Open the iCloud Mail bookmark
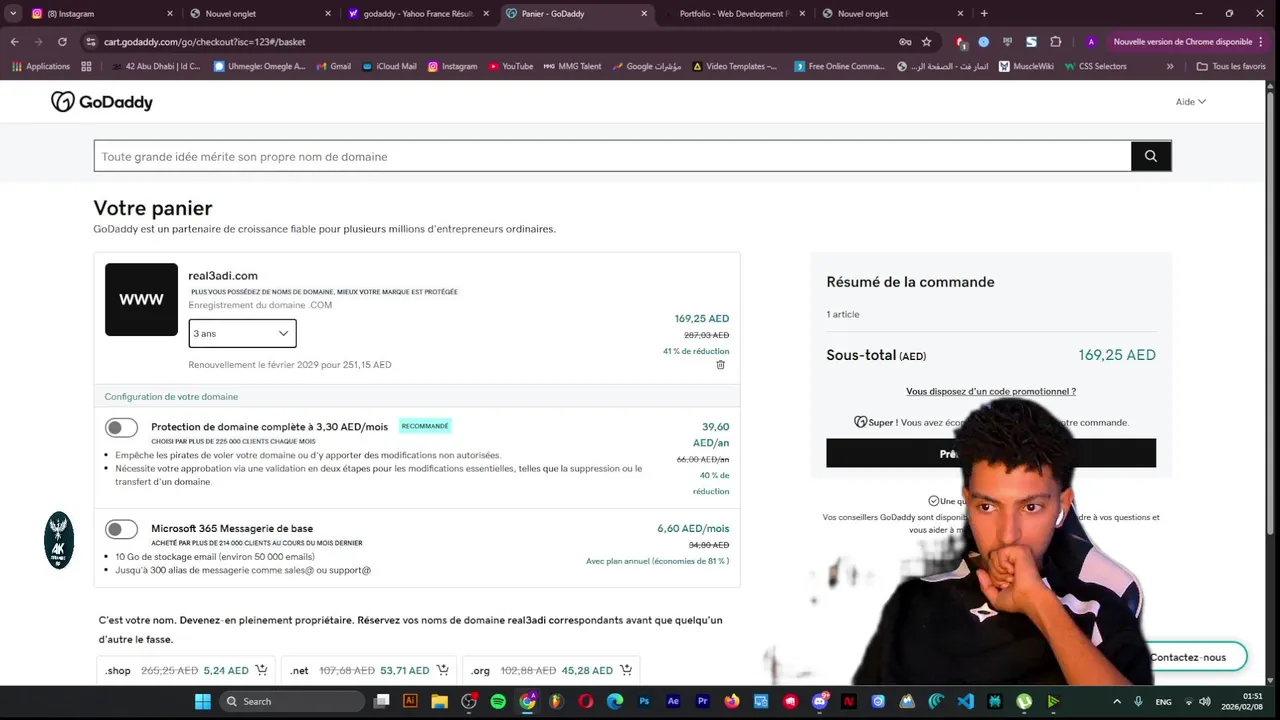 coord(389,66)
